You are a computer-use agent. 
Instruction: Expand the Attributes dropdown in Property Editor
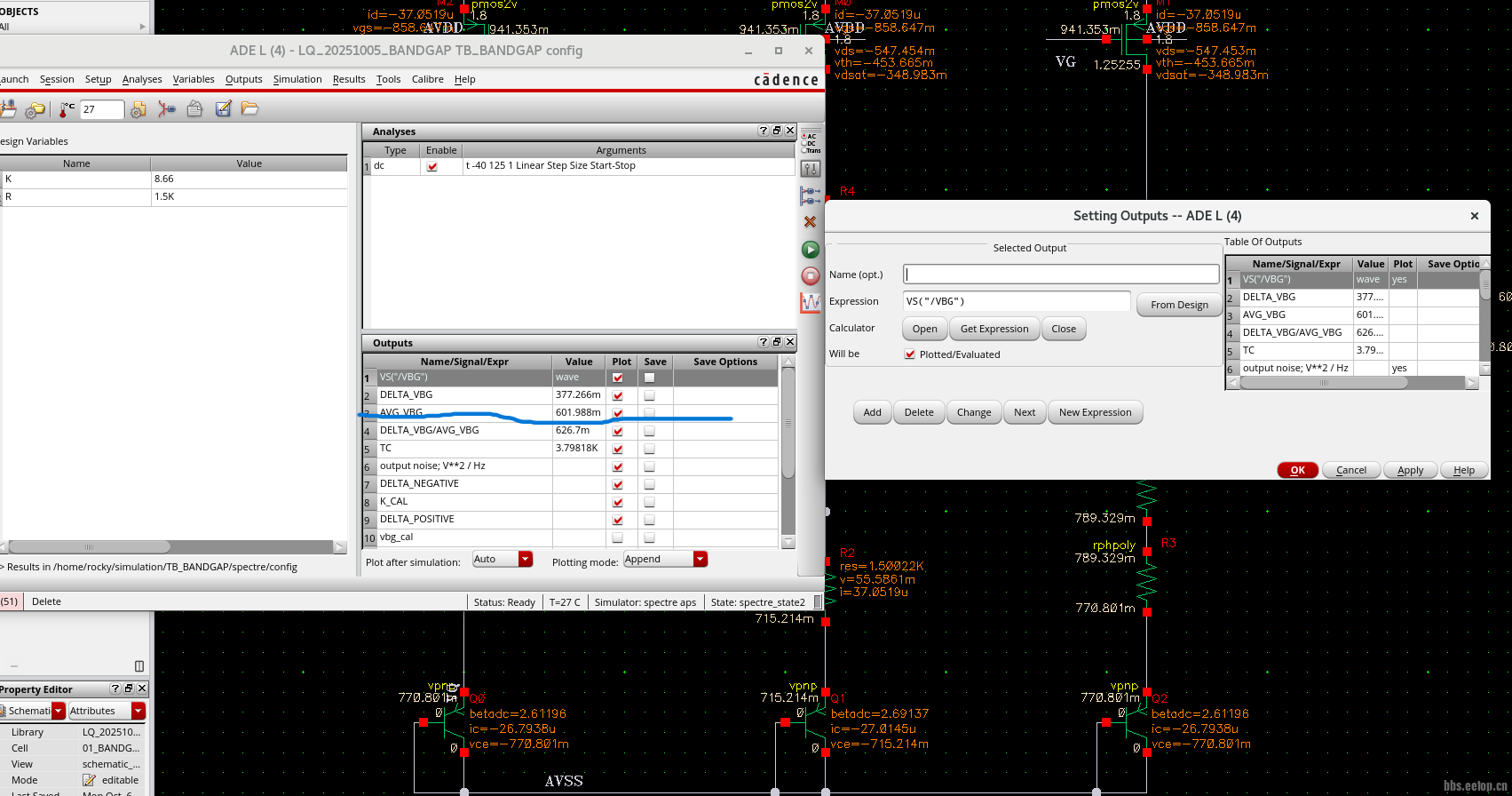click(138, 711)
